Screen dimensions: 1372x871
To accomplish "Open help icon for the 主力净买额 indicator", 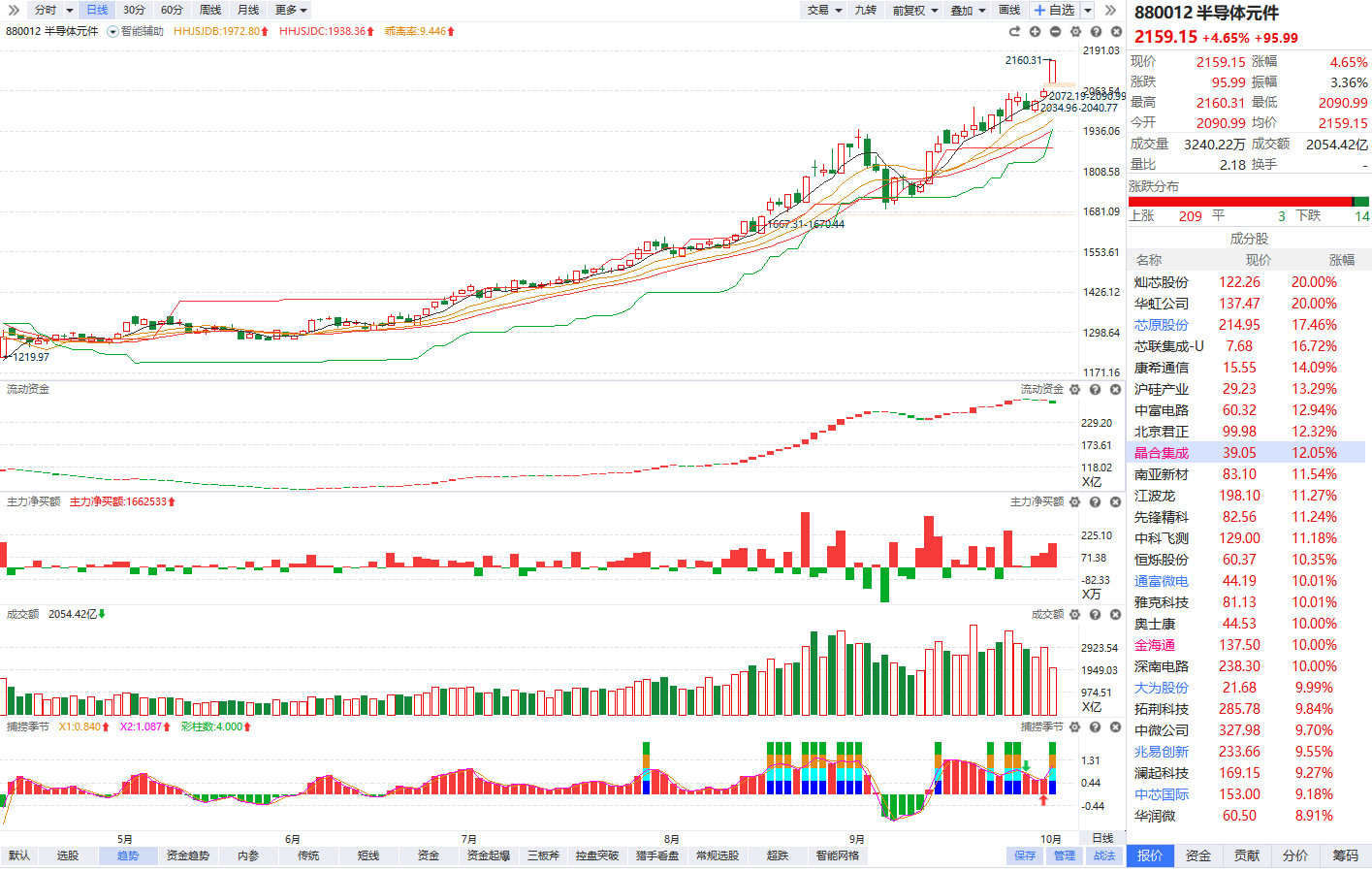I will click(1095, 502).
